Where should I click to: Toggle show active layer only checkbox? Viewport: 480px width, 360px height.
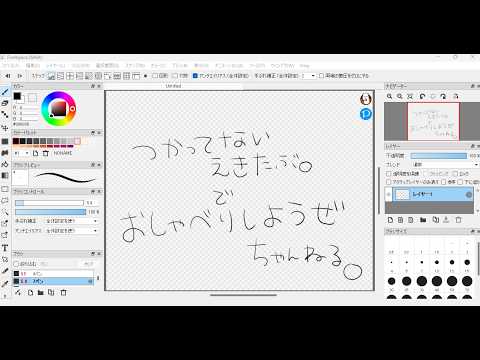pos(389,182)
